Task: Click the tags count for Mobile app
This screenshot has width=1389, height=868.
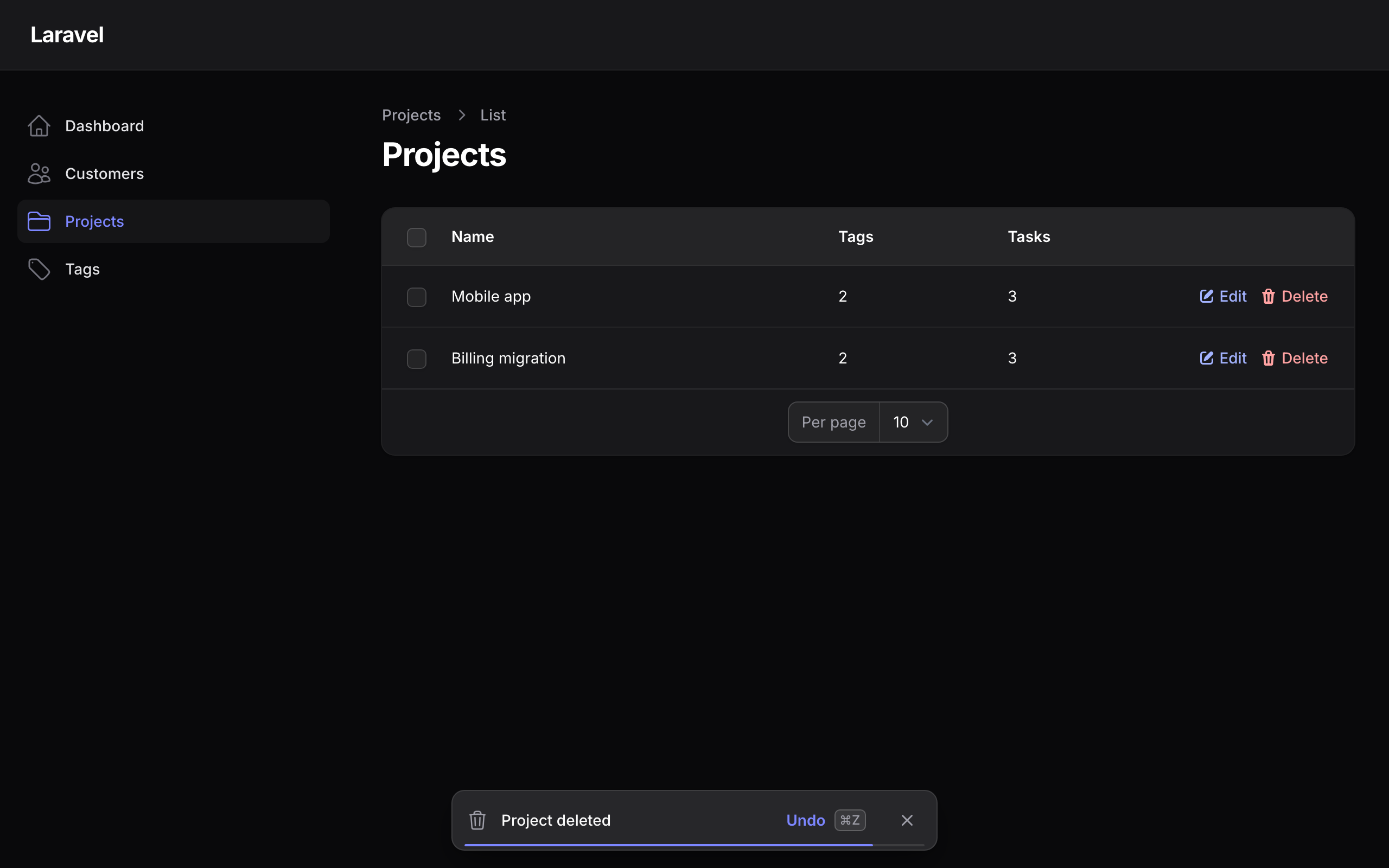Action: click(x=843, y=296)
